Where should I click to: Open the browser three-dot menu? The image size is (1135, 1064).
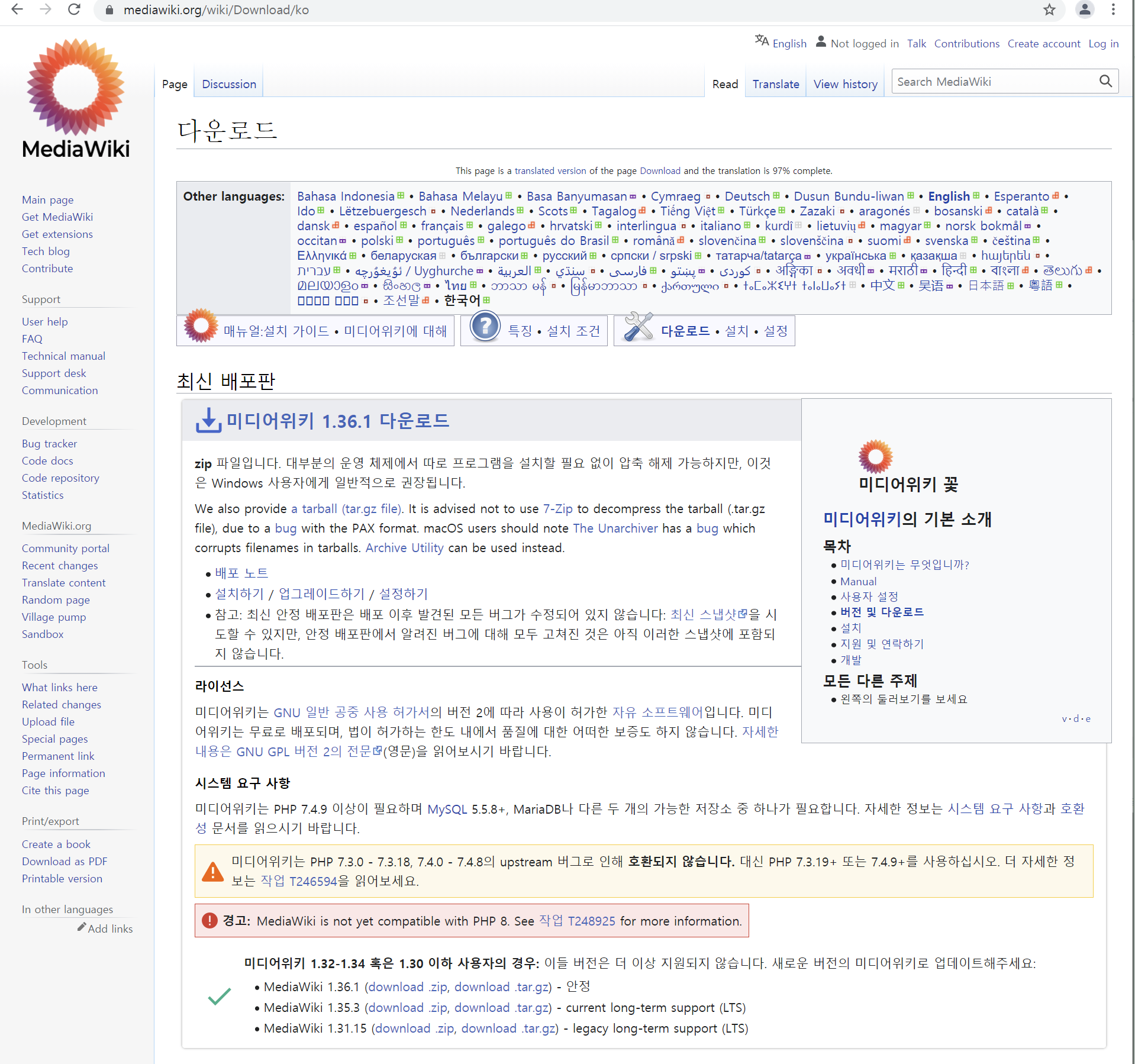(1113, 10)
